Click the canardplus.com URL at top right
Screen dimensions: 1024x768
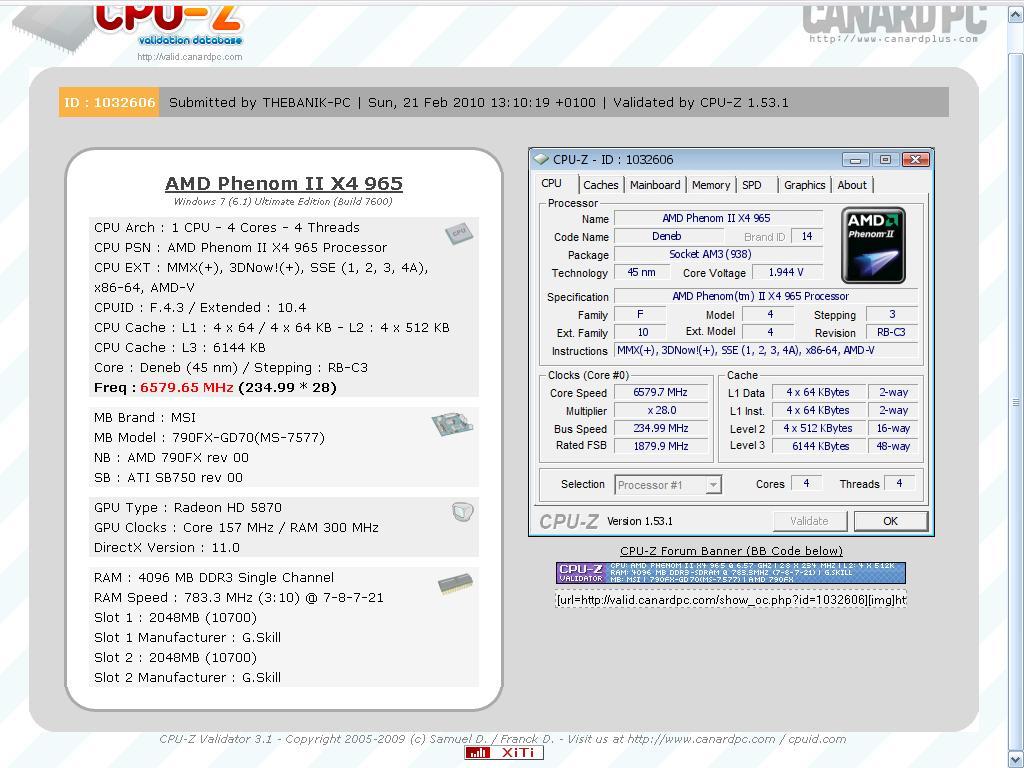893,39
